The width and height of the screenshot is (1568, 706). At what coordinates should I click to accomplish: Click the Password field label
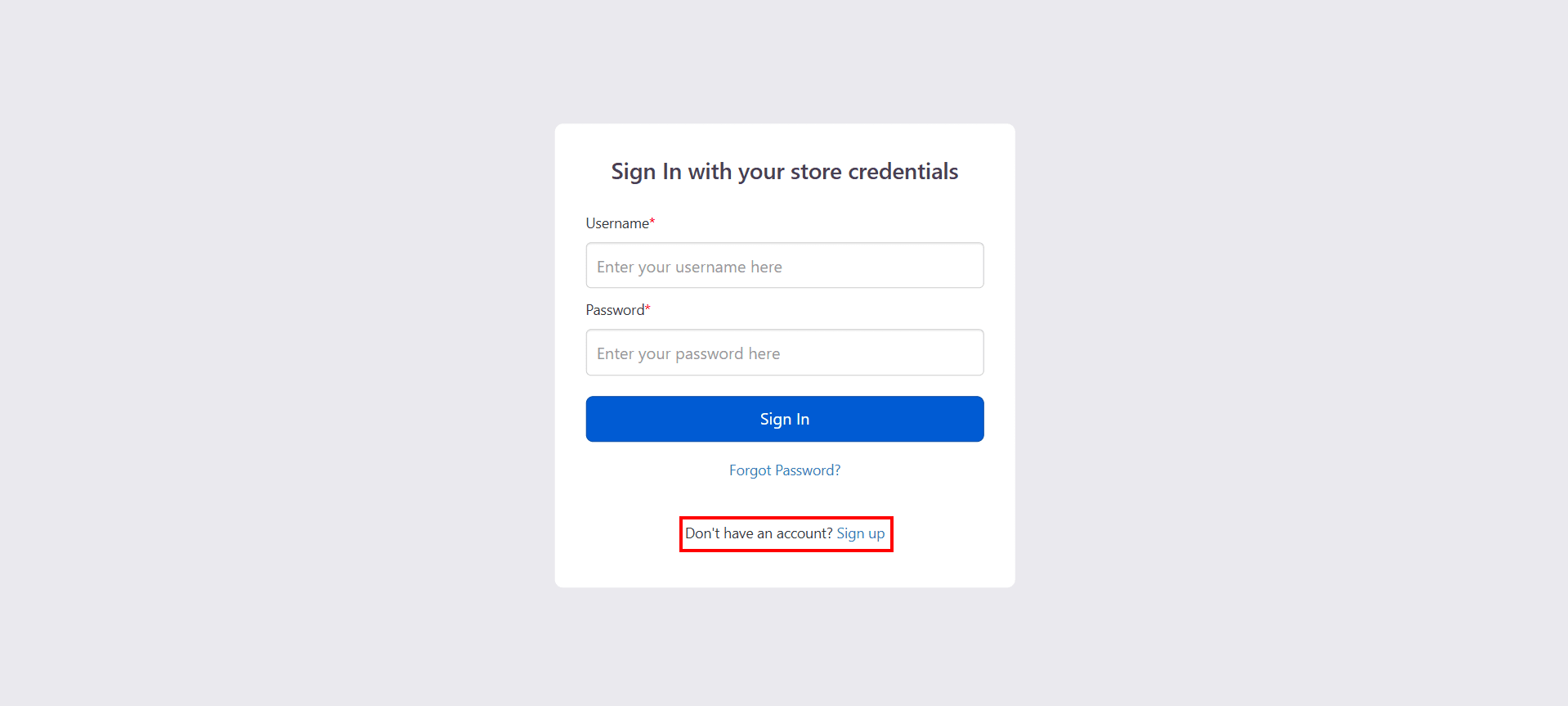(x=613, y=309)
